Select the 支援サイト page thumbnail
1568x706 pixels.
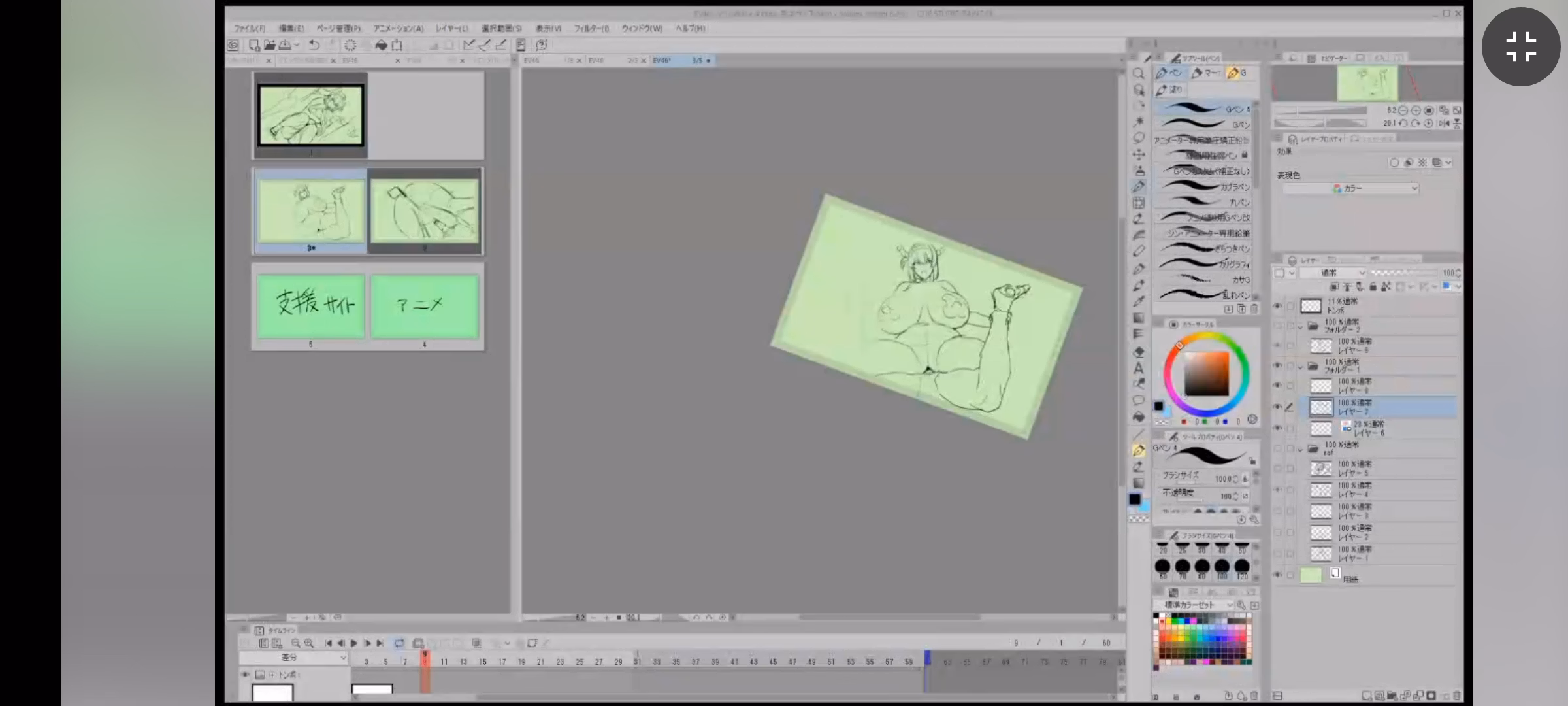point(311,306)
